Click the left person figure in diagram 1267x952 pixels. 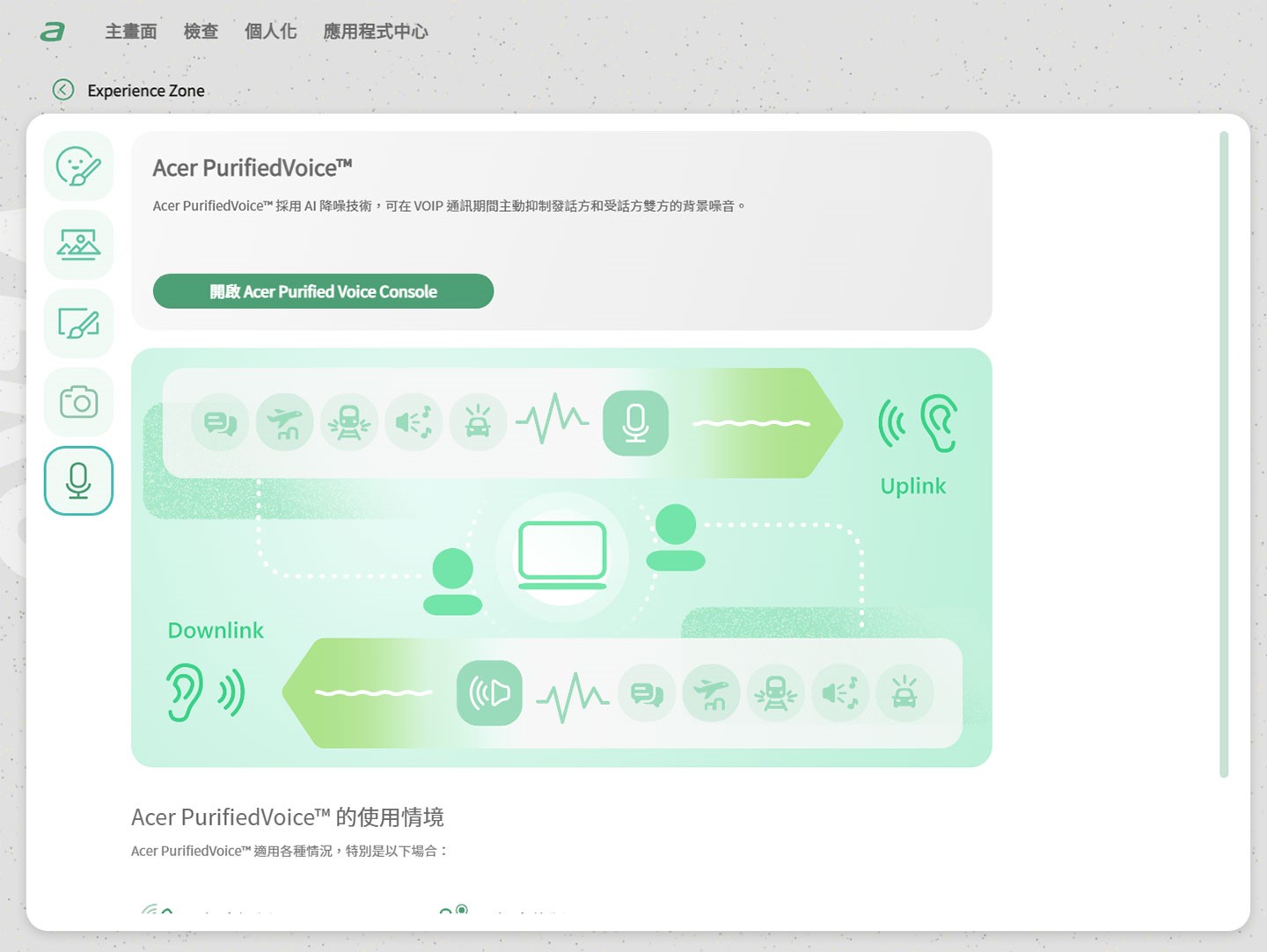click(x=452, y=582)
